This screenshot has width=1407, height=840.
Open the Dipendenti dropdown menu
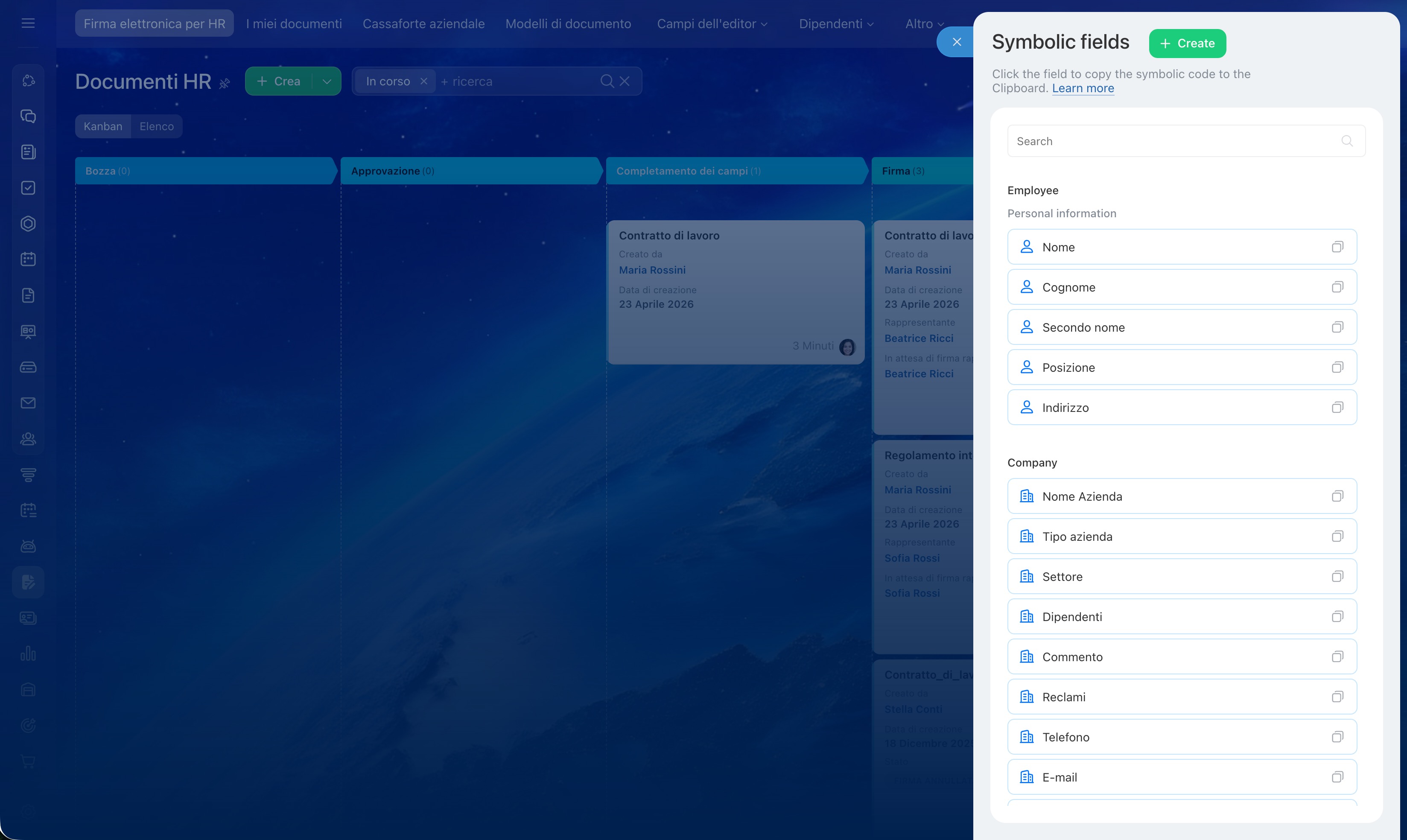tap(836, 24)
